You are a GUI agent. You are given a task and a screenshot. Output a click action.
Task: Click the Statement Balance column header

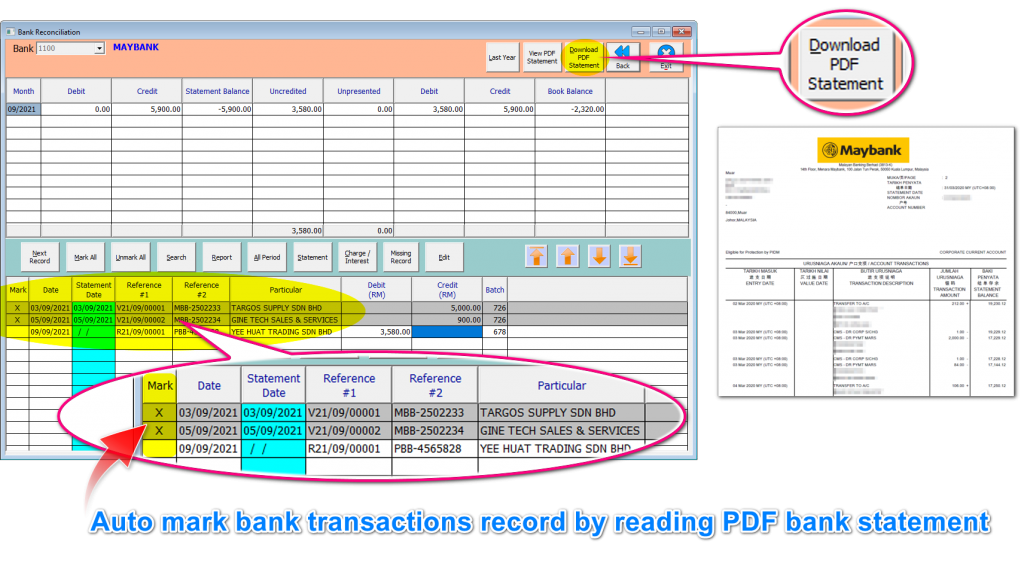click(217, 91)
